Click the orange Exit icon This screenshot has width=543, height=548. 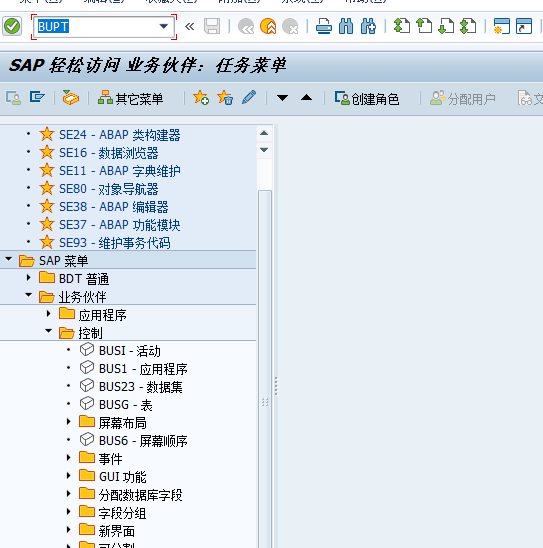(268, 27)
